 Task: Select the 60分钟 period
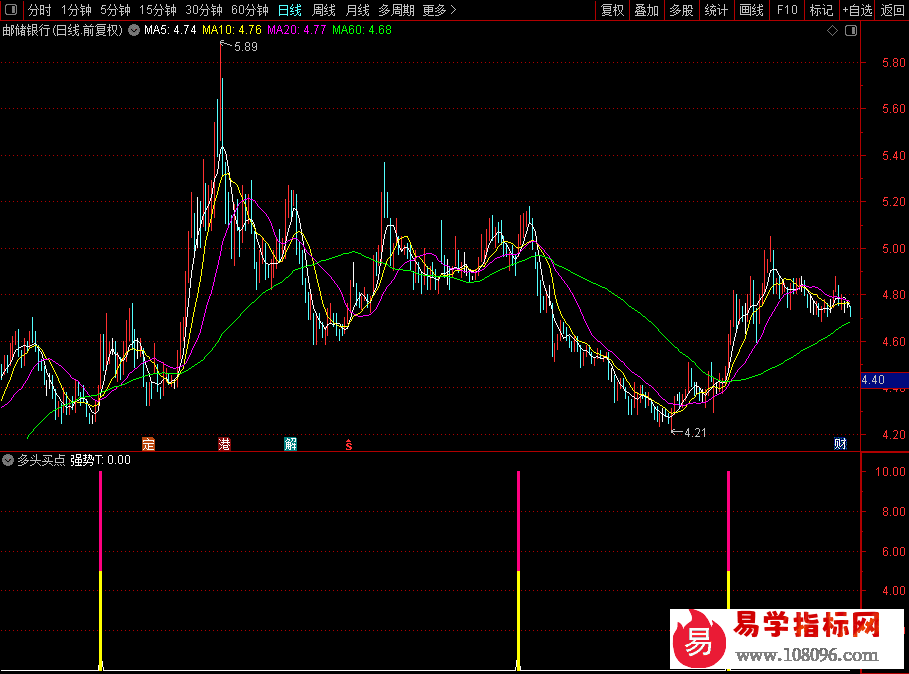249,10
